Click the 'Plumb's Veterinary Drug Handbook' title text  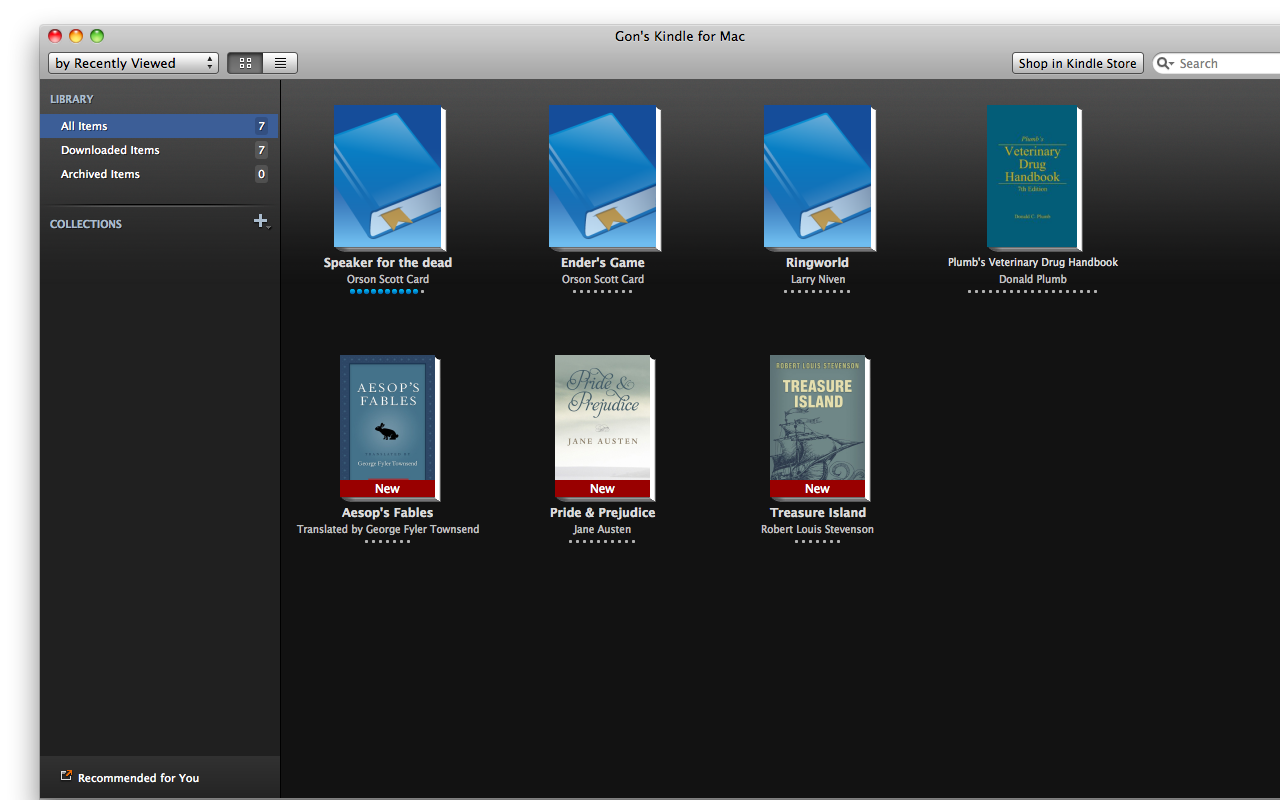1033,262
